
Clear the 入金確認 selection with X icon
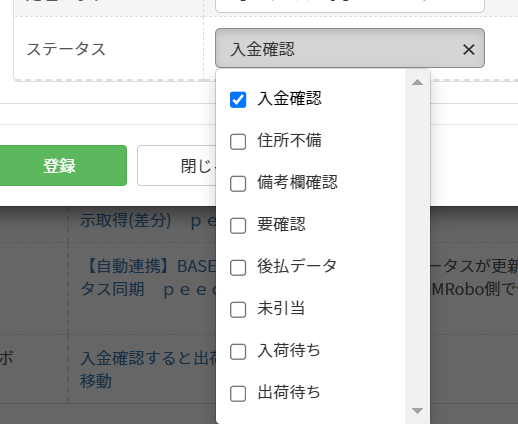pos(469,50)
